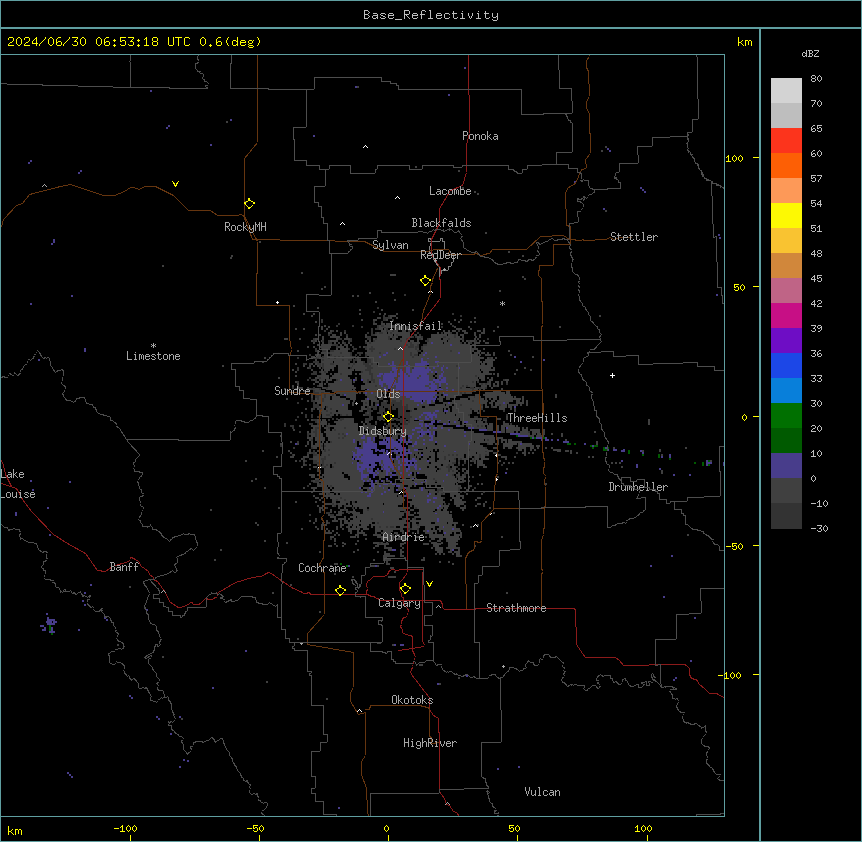Click the Drumheller town label
862x842 pixels.
(x=638, y=487)
